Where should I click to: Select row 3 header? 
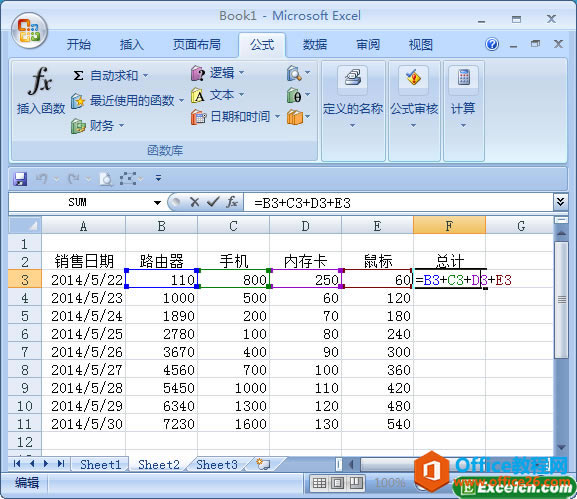[25, 280]
